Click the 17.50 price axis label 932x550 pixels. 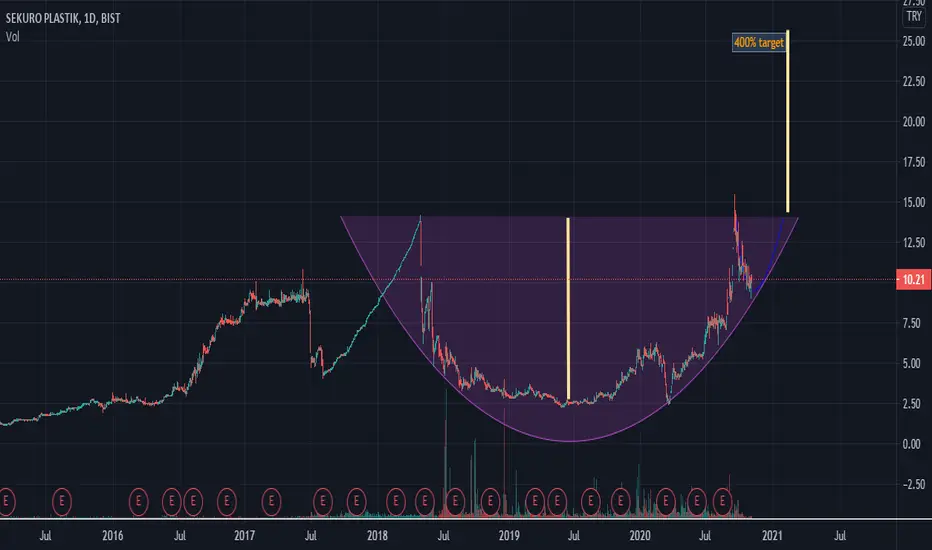click(914, 162)
